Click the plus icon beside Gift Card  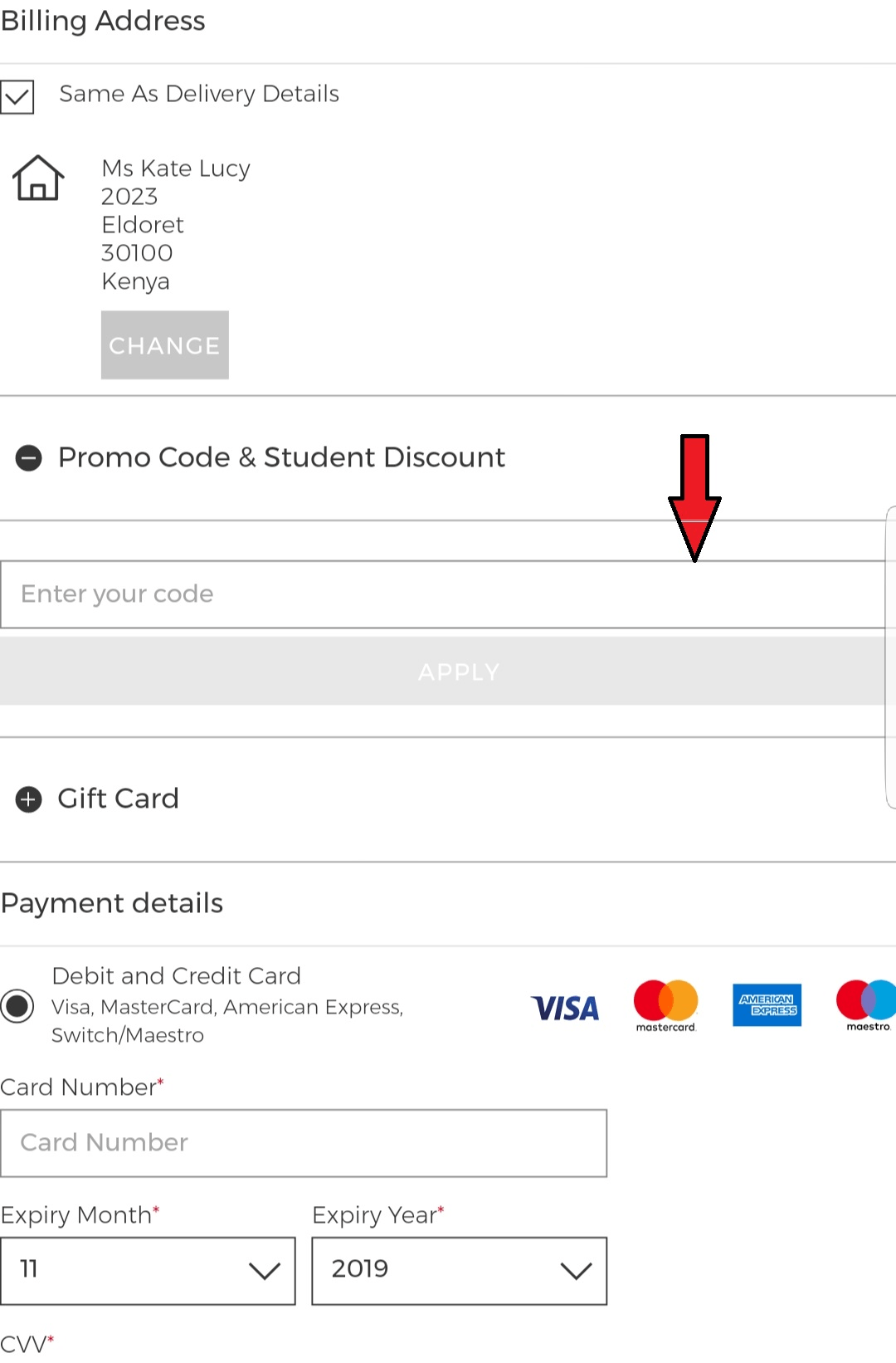(x=29, y=799)
